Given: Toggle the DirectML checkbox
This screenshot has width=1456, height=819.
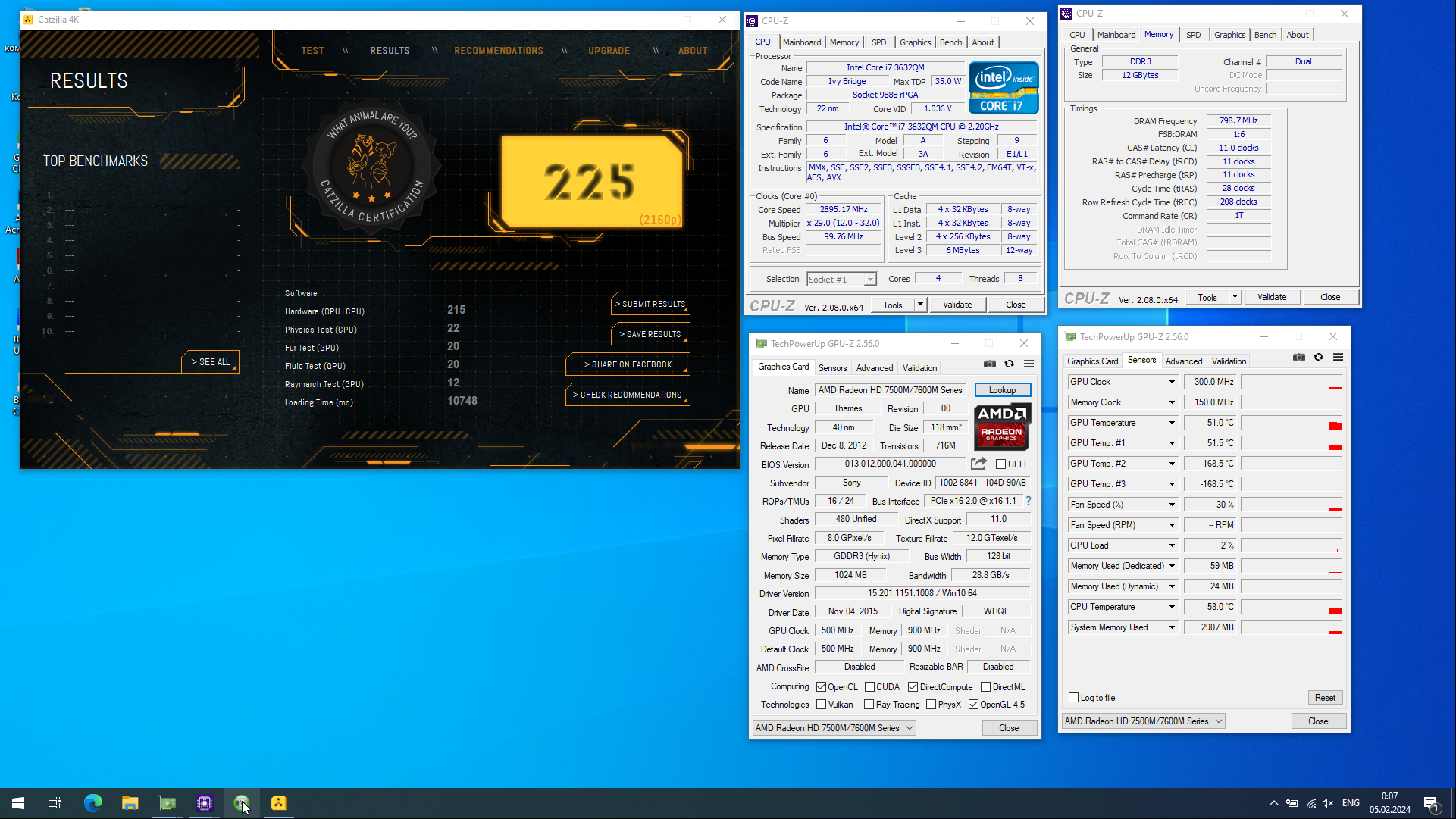Looking at the screenshot, I should tap(985, 687).
